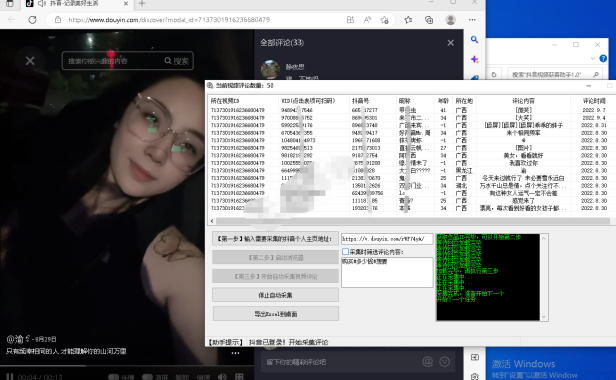Close the all-comments panel

coord(451,43)
